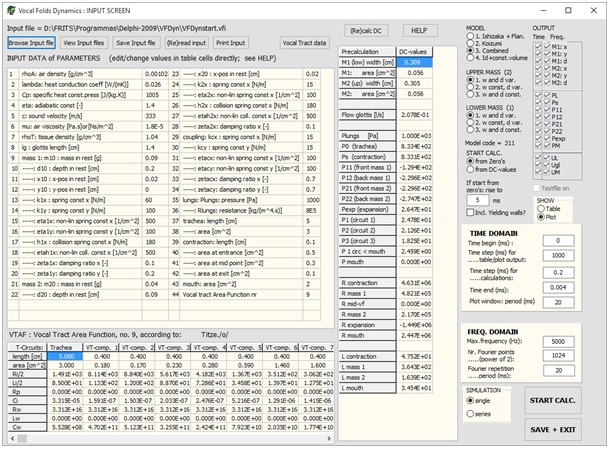Click the Vocal Folds Dynamics app icon
610x451 pixels.
coord(11,11)
